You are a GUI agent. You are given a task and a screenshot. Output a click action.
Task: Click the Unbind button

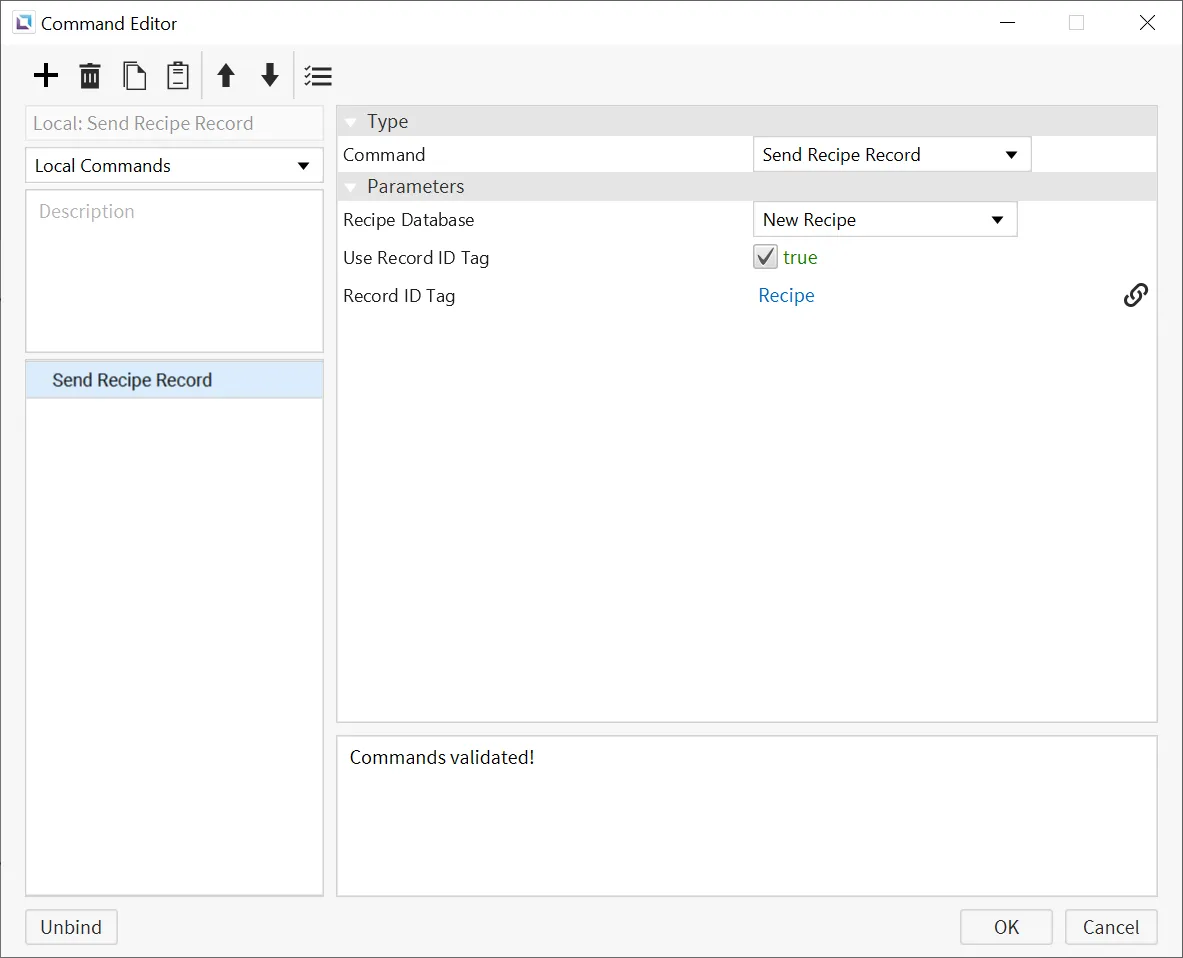(71, 927)
